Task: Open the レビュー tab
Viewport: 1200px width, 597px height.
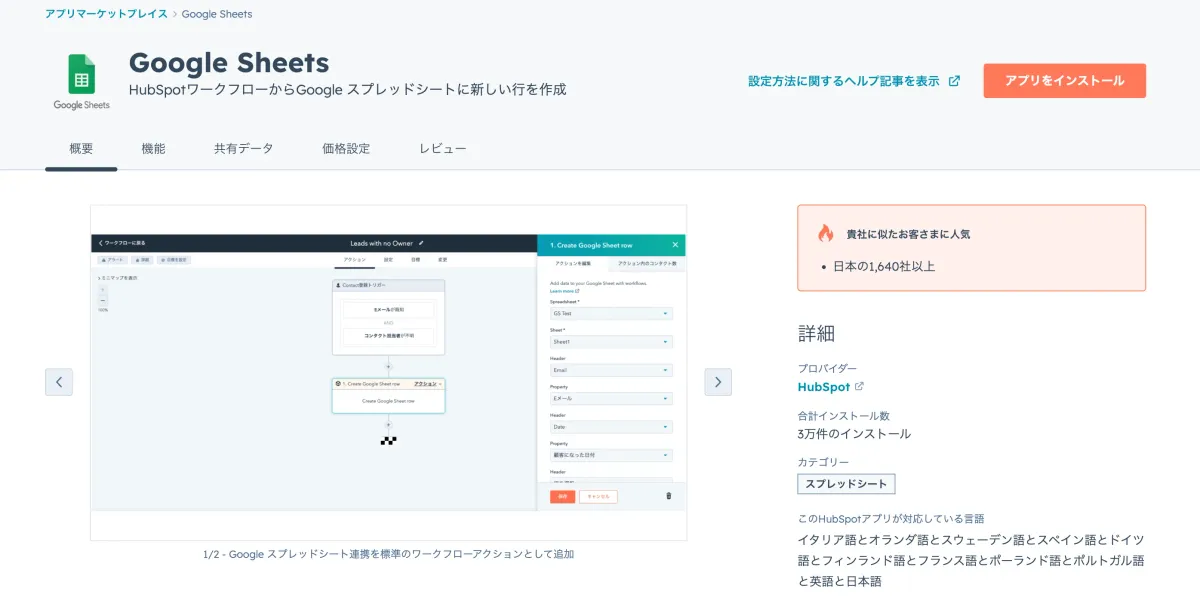Action: [x=441, y=147]
